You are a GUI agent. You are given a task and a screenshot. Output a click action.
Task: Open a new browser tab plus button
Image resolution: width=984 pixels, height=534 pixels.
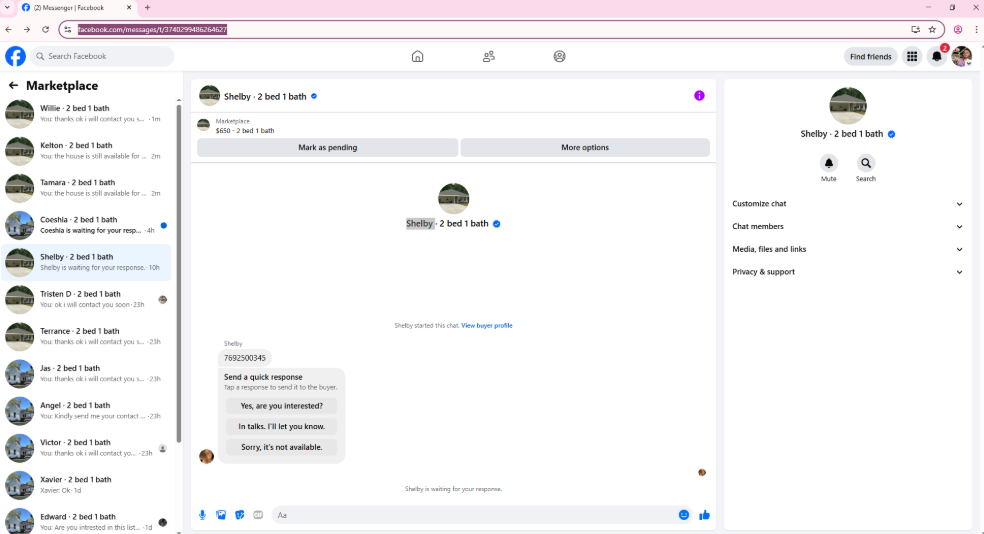point(147,8)
